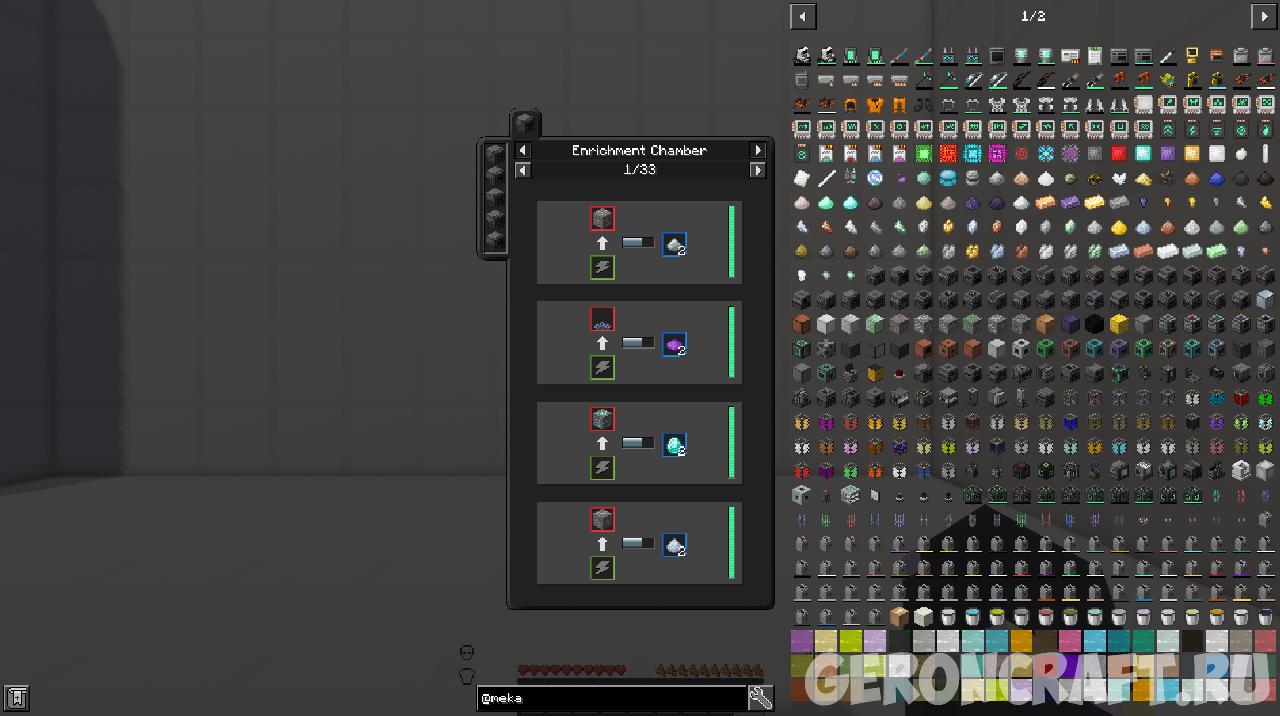The height and width of the screenshot is (716, 1280).
Task: Click the red-bordered ore input in first recipe
Action: (602, 219)
